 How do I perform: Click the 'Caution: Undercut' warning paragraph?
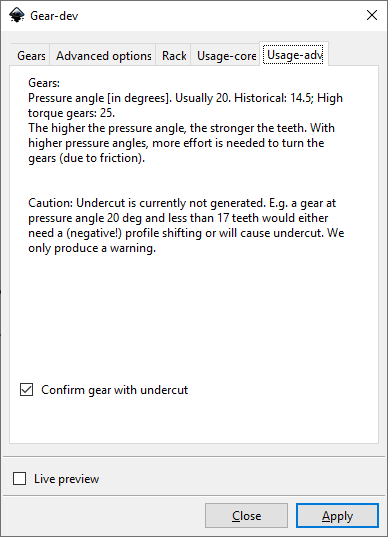point(186,225)
